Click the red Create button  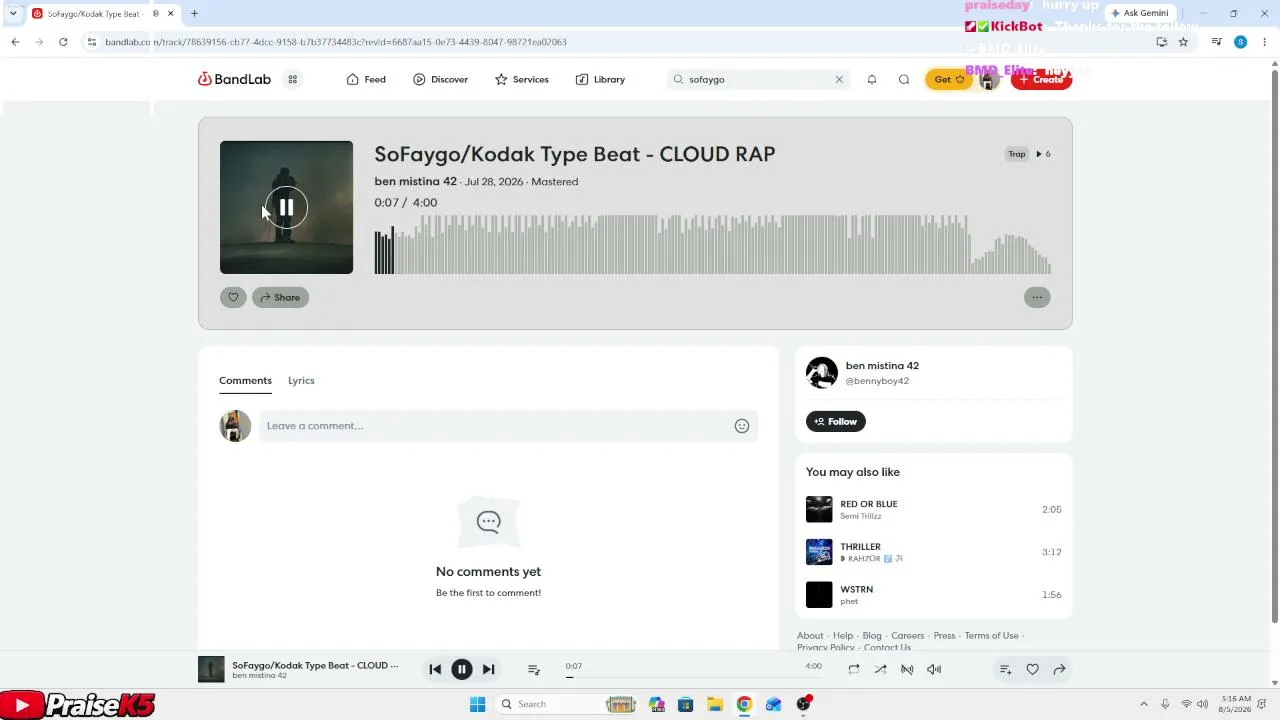(x=1041, y=79)
